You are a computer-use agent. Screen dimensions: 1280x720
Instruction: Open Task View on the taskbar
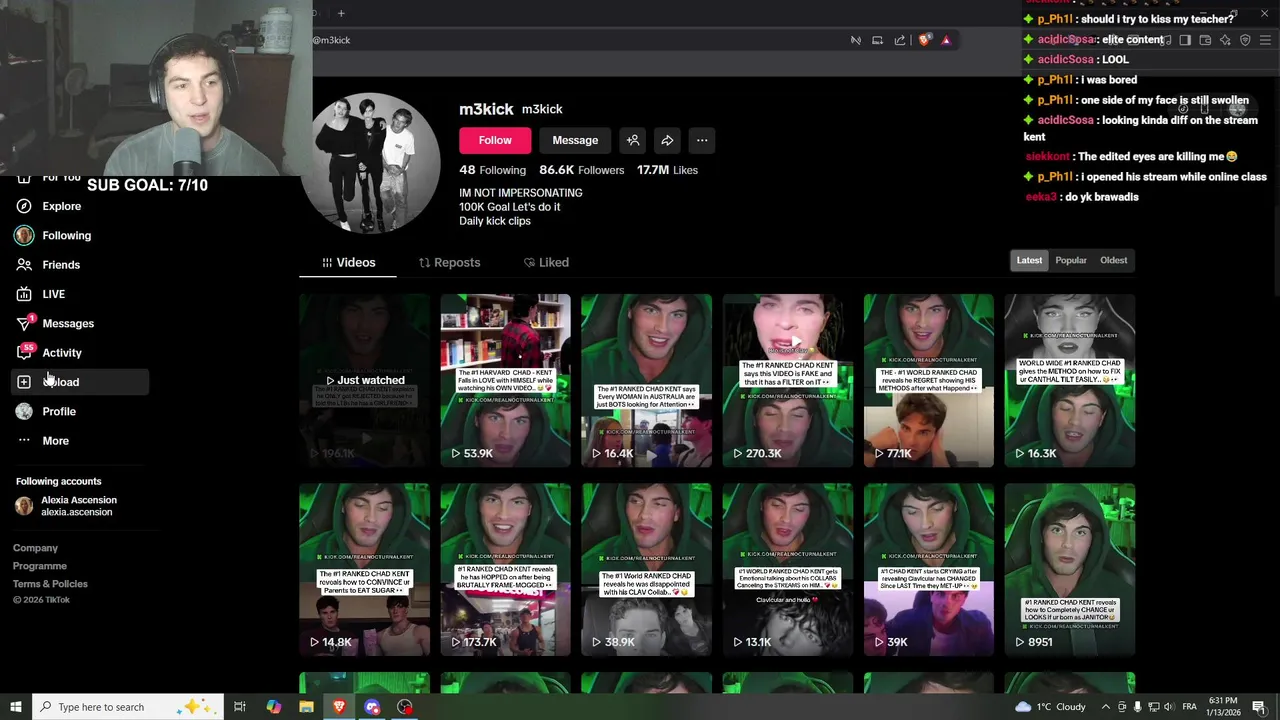(x=240, y=707)
